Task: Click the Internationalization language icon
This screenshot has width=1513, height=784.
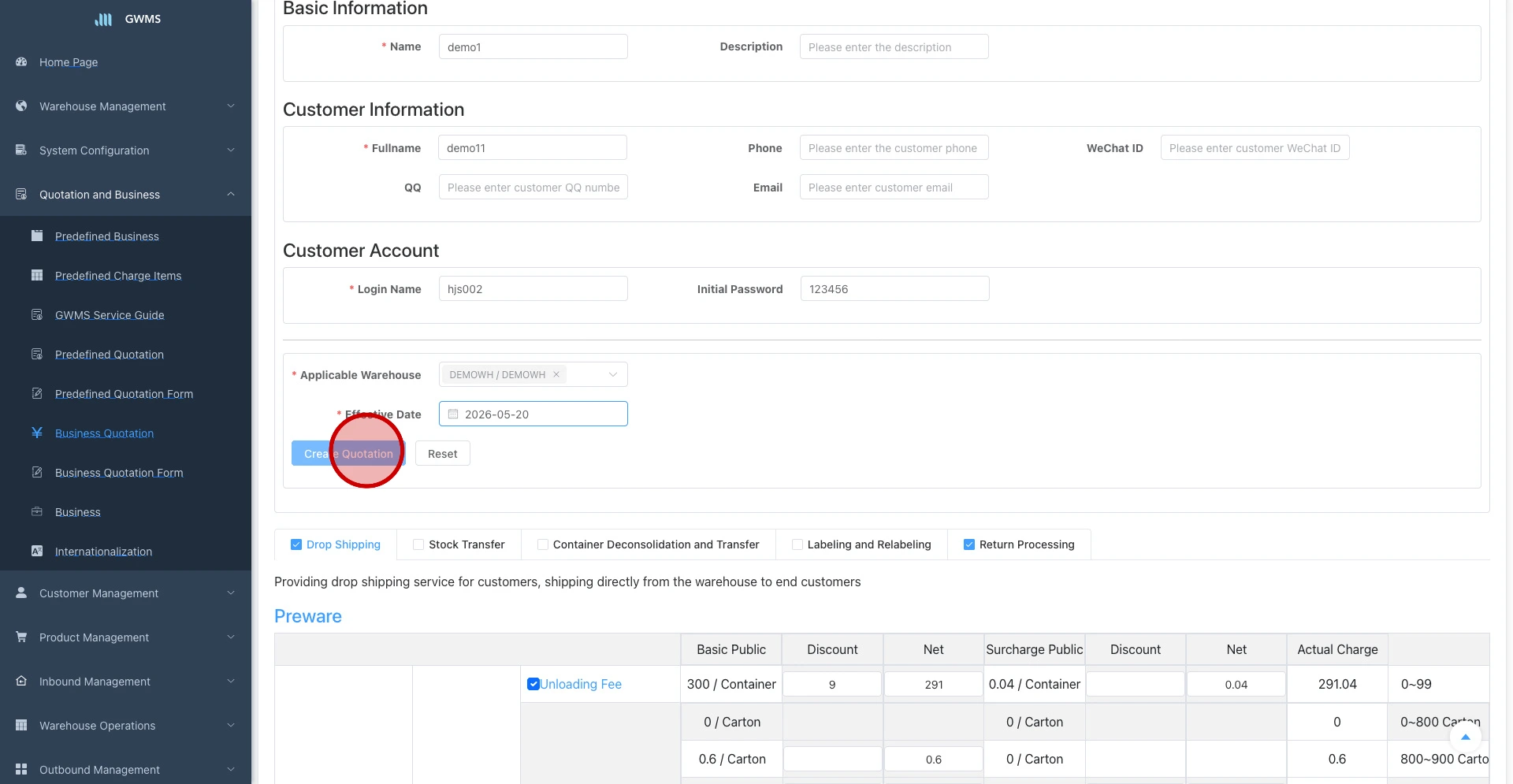Action: click(x=37, y=551)
